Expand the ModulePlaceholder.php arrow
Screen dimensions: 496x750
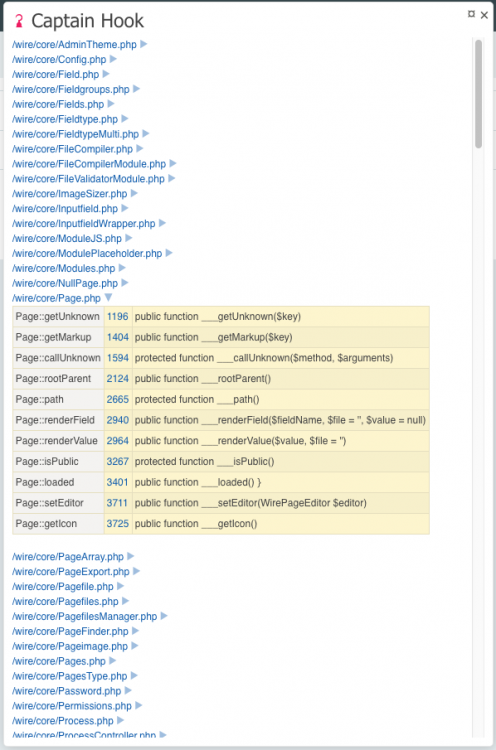[x=169, y=253]
